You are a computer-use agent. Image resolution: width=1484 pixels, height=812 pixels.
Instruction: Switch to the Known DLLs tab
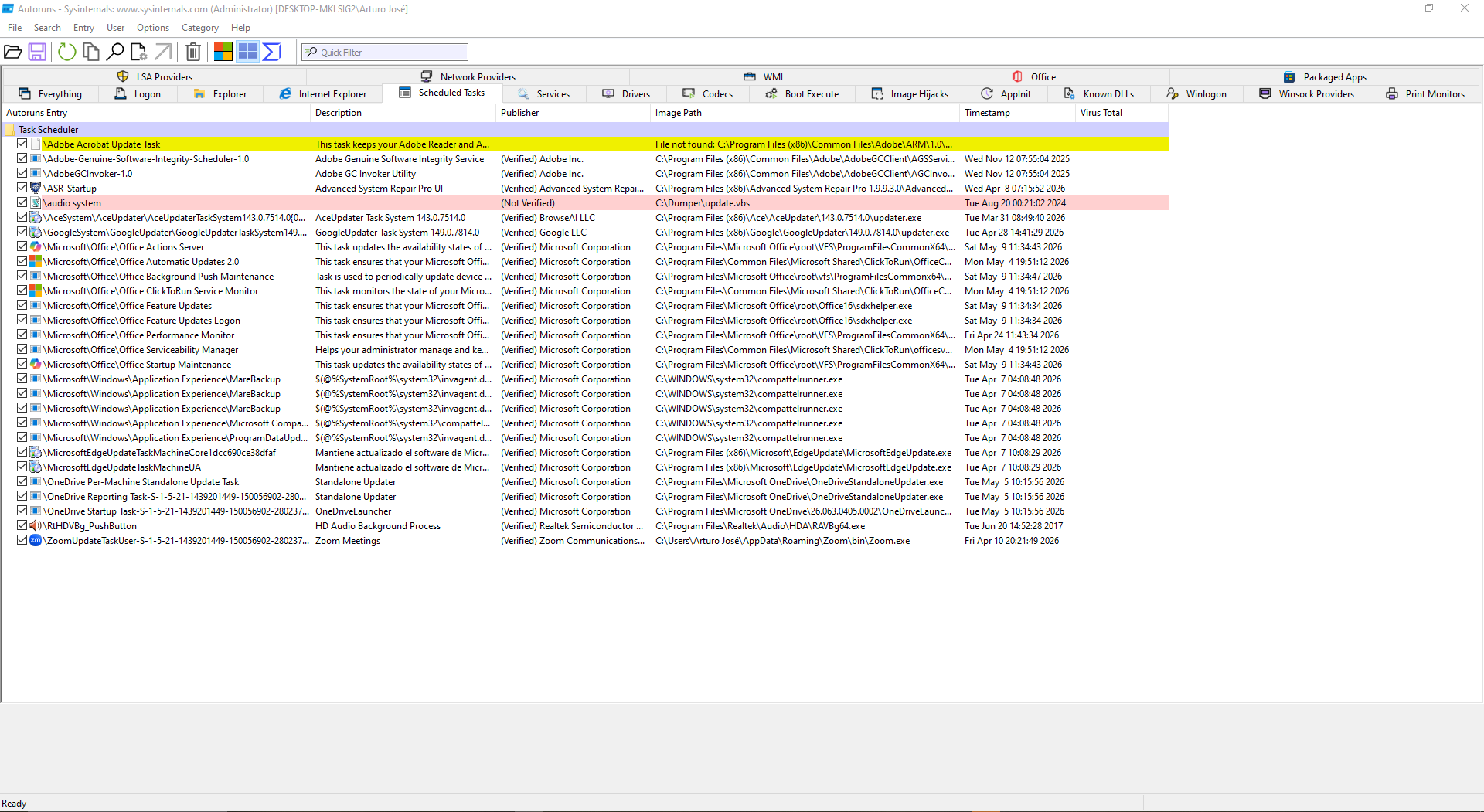coord(1099,94)
